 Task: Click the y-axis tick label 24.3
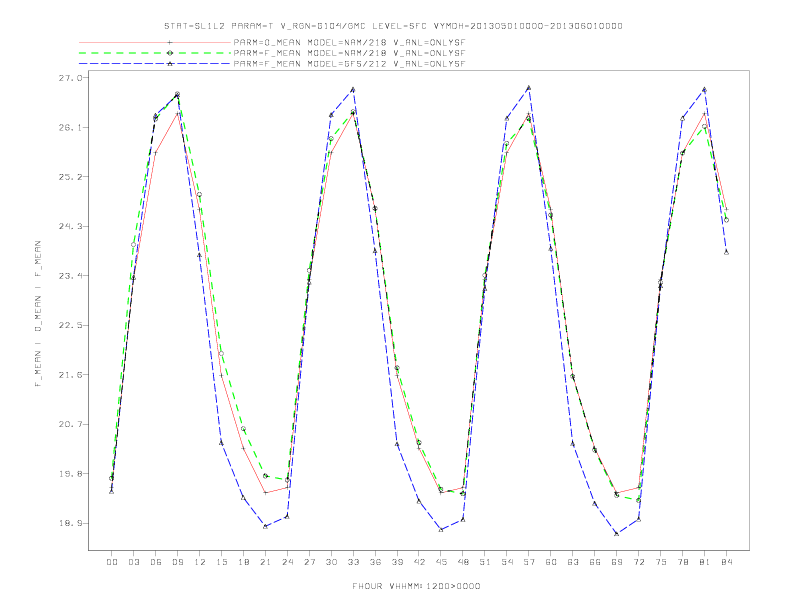click(x=70, y=226)
